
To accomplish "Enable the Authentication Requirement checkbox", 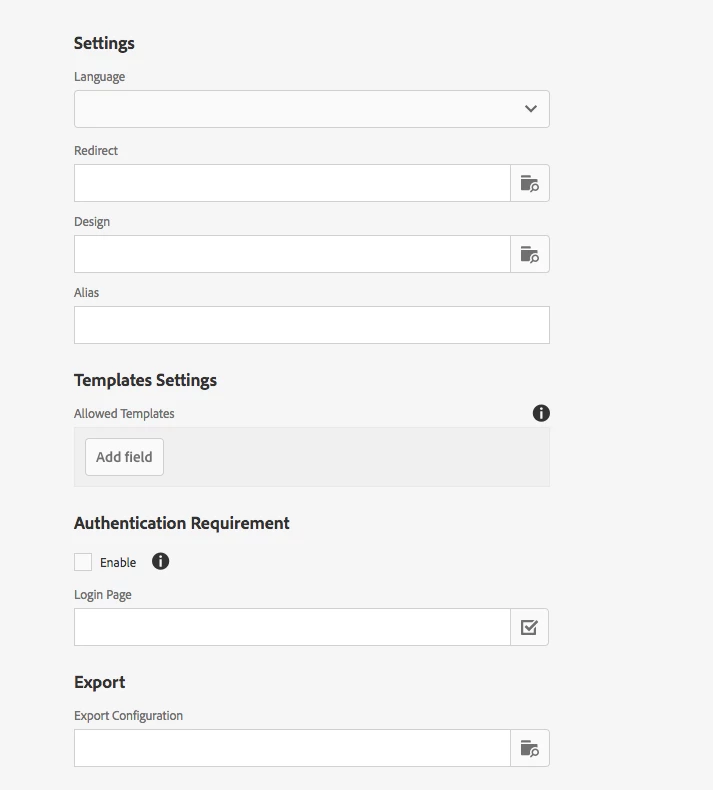I will pyautogui.click(x=83, y=562).
